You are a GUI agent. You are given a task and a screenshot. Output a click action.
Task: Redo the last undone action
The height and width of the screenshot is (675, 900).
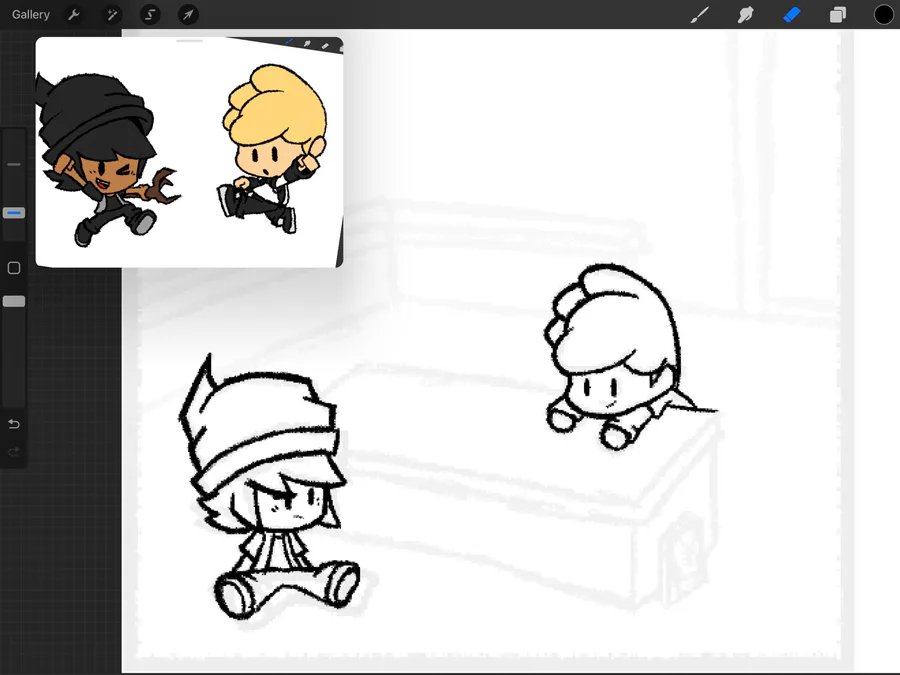pos(14,452)
